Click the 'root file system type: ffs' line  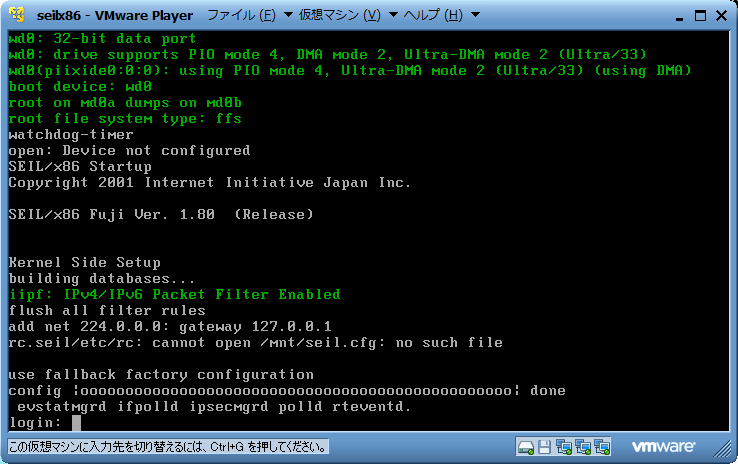click(x=125, y=119)
